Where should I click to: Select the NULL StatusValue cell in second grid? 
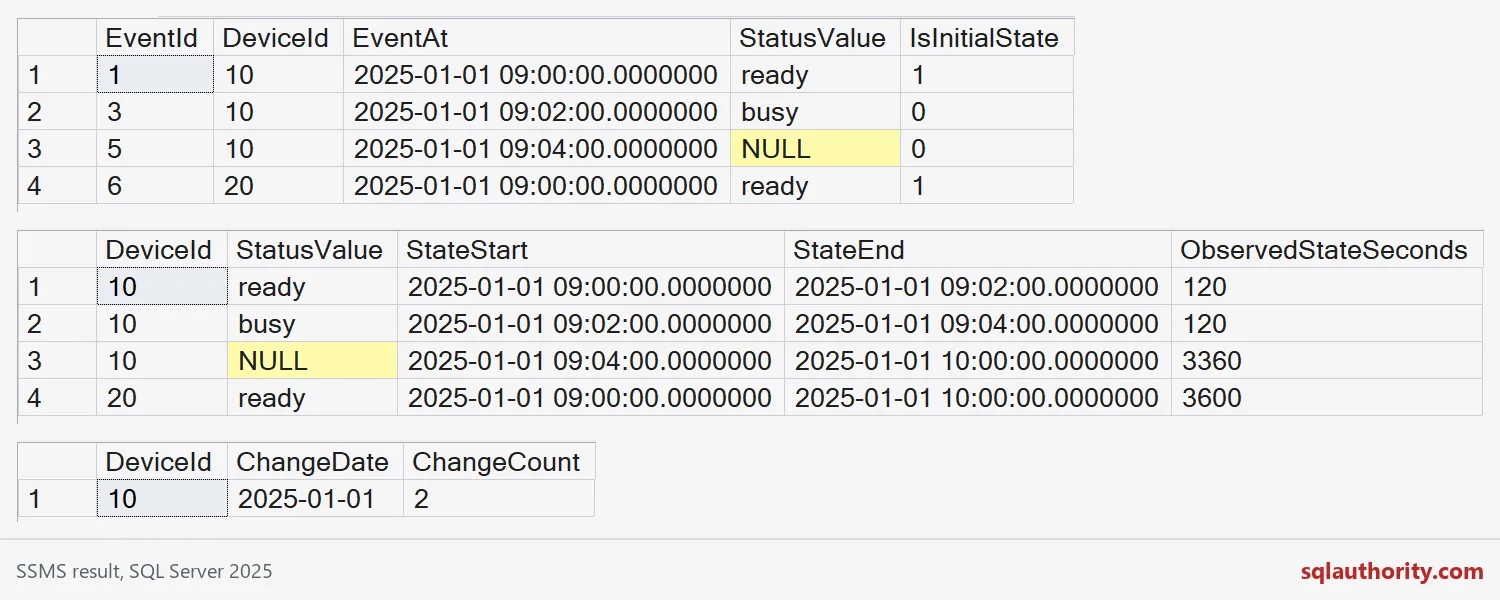coord(312,361)
